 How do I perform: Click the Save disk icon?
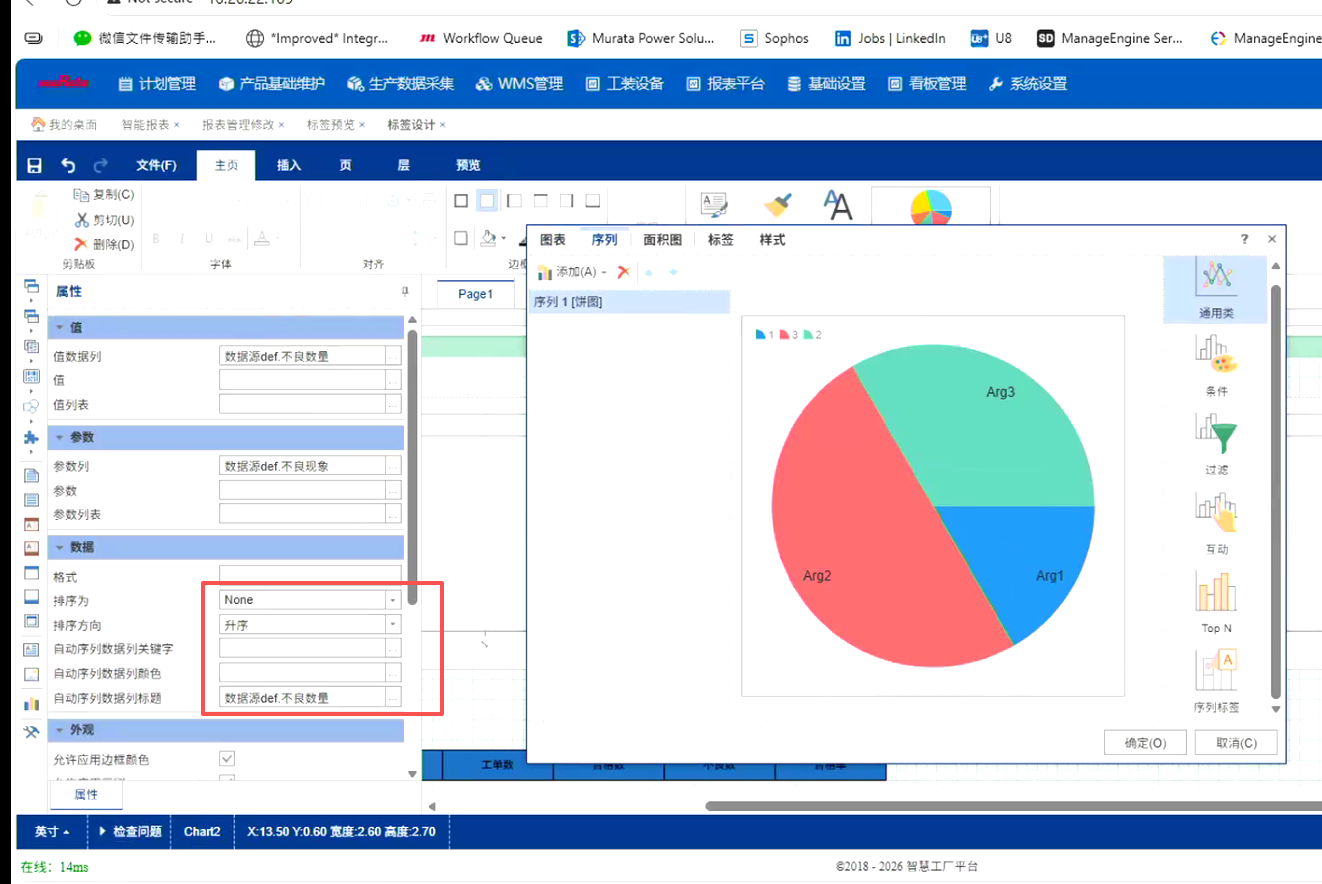click(34, 166)
